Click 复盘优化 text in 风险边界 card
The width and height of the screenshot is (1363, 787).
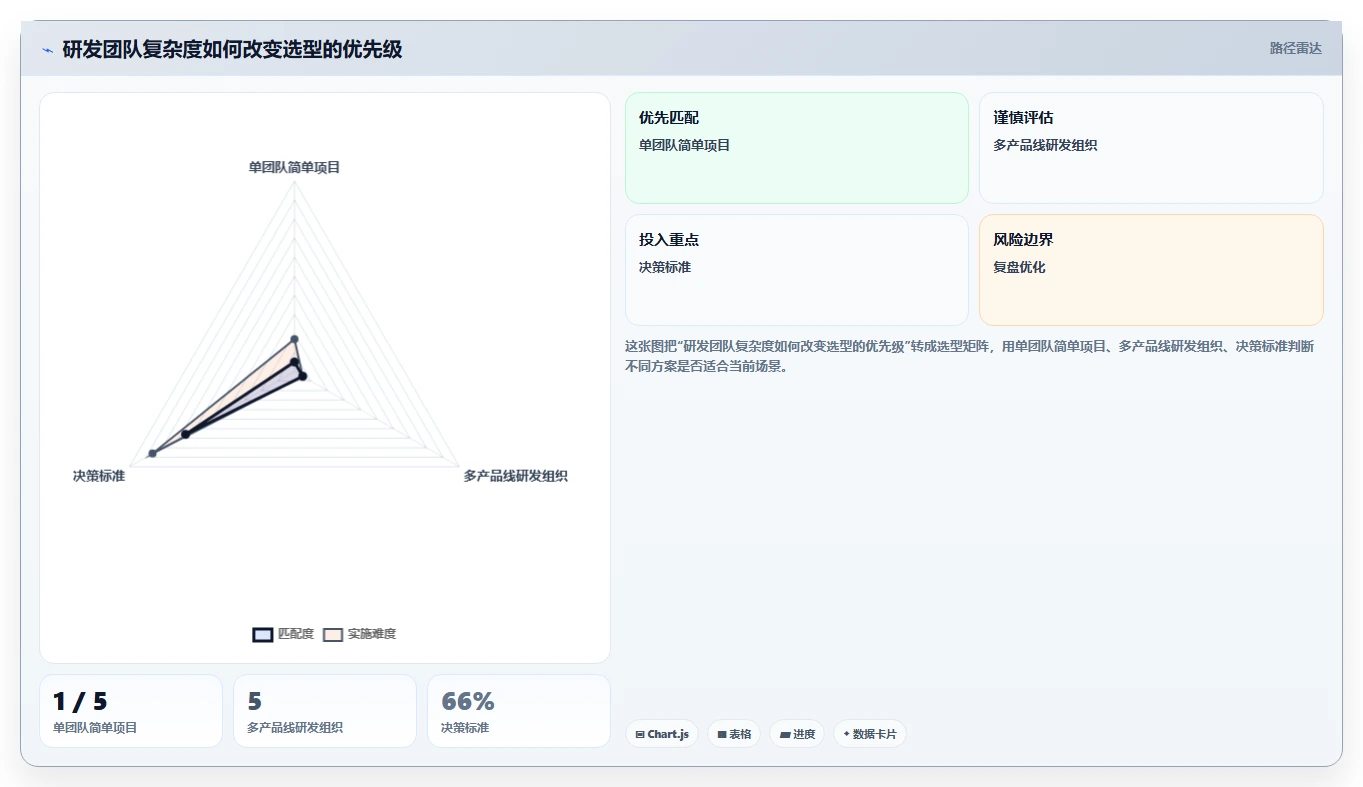click(x=1019, y=267)
